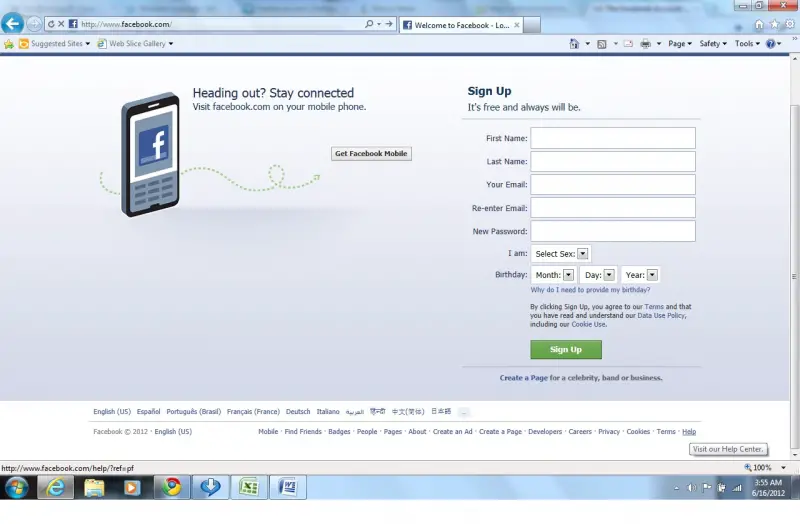
Task: Open the Select Sex dropdown
Action: point(561,254)
